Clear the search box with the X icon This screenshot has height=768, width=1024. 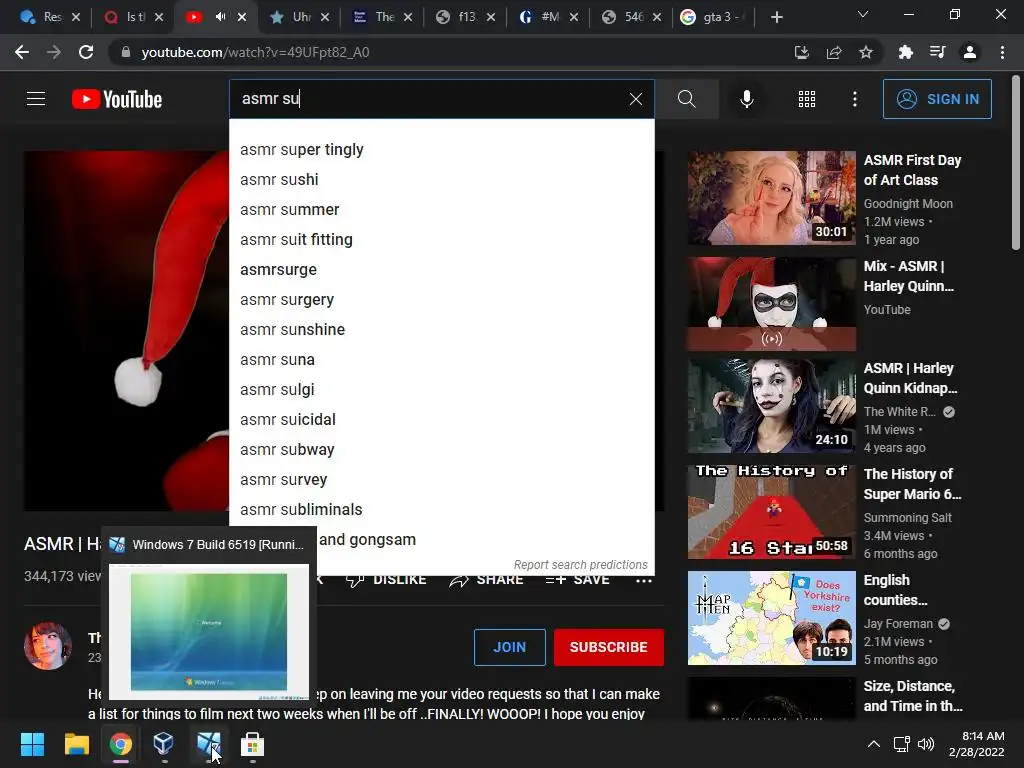point(635,99)
